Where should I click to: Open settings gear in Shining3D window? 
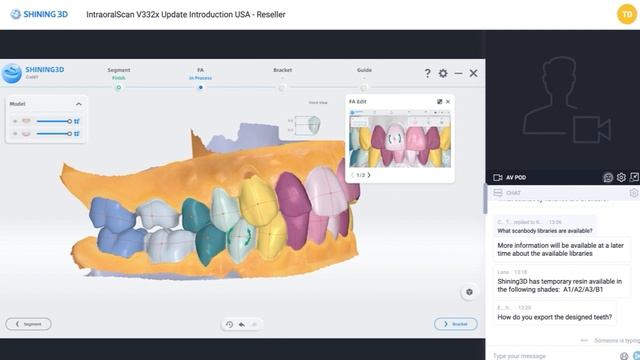(x=443, y=73)
